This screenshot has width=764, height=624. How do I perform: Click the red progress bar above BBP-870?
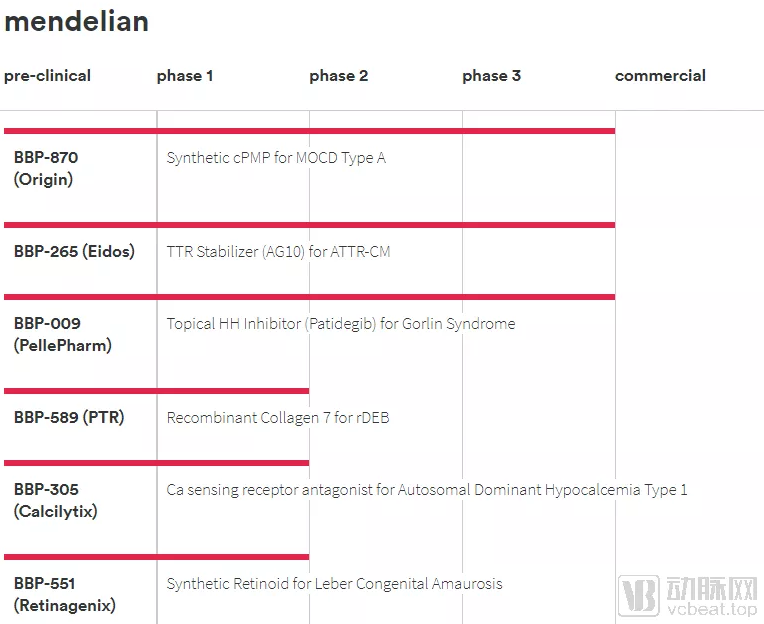point(309,131)
